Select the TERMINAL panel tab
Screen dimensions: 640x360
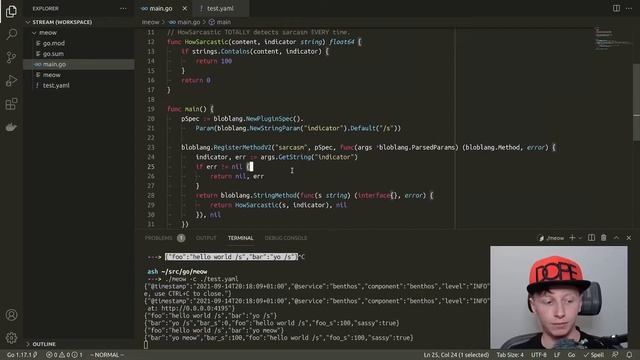(240, 238)
